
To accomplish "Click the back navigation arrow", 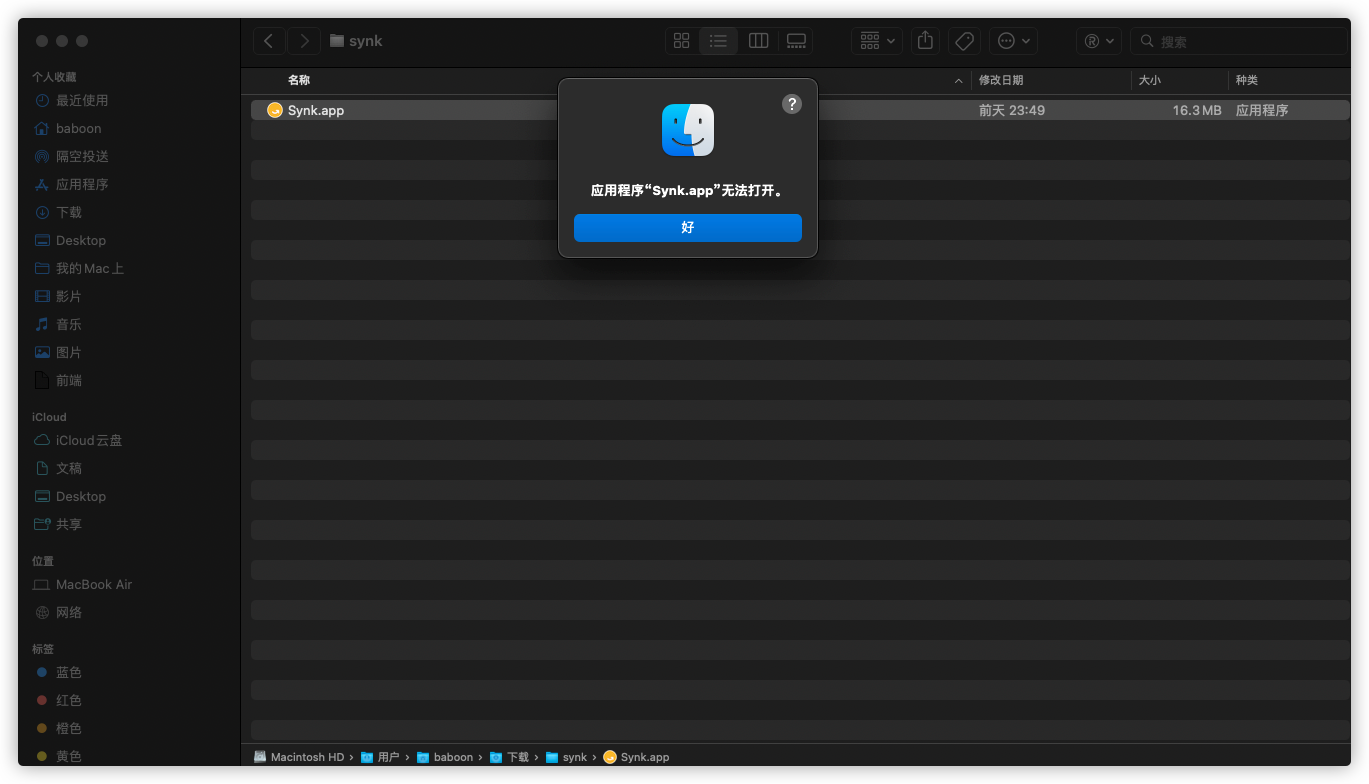I will tap(269, 40).
